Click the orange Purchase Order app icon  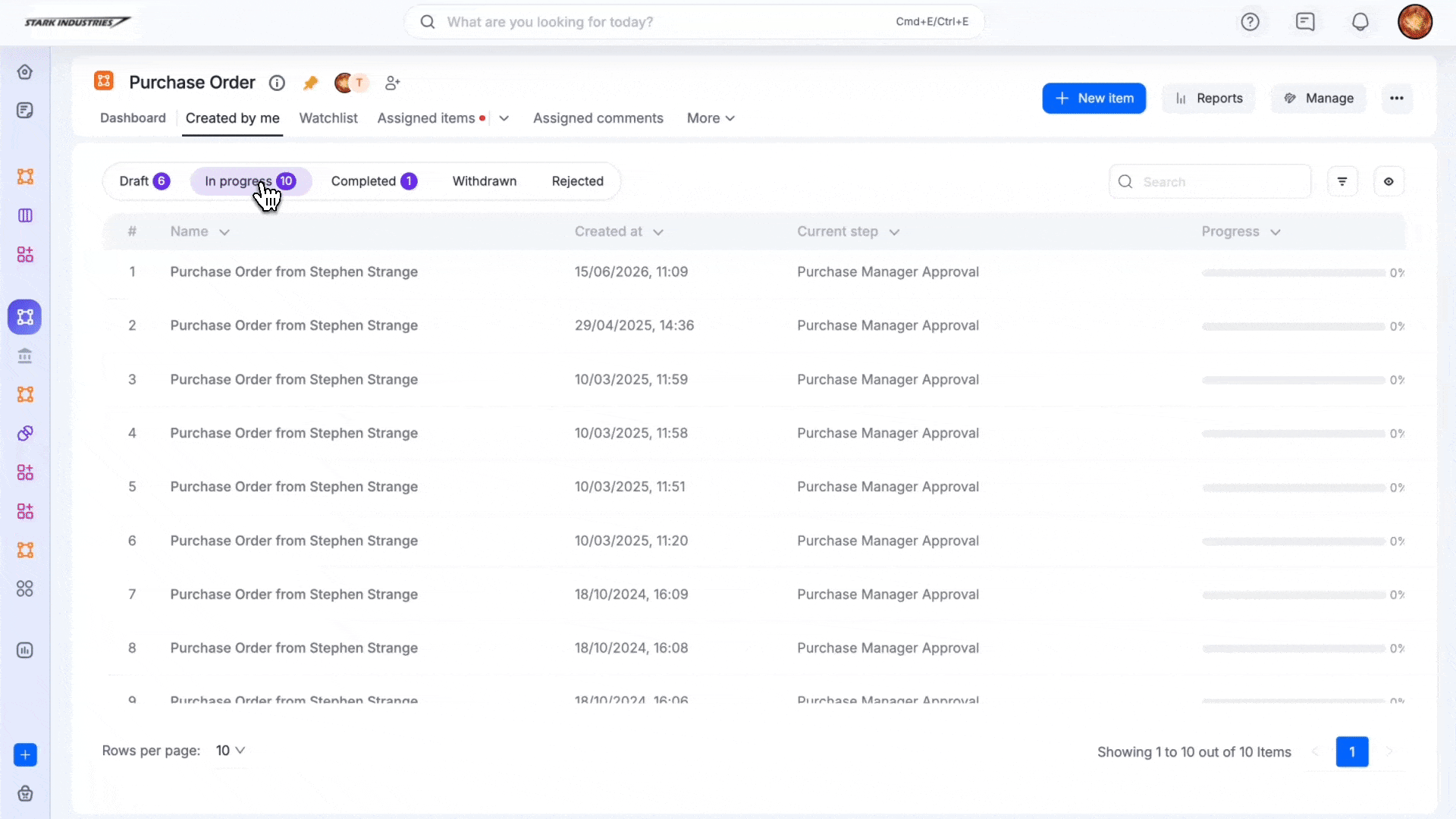104,80
